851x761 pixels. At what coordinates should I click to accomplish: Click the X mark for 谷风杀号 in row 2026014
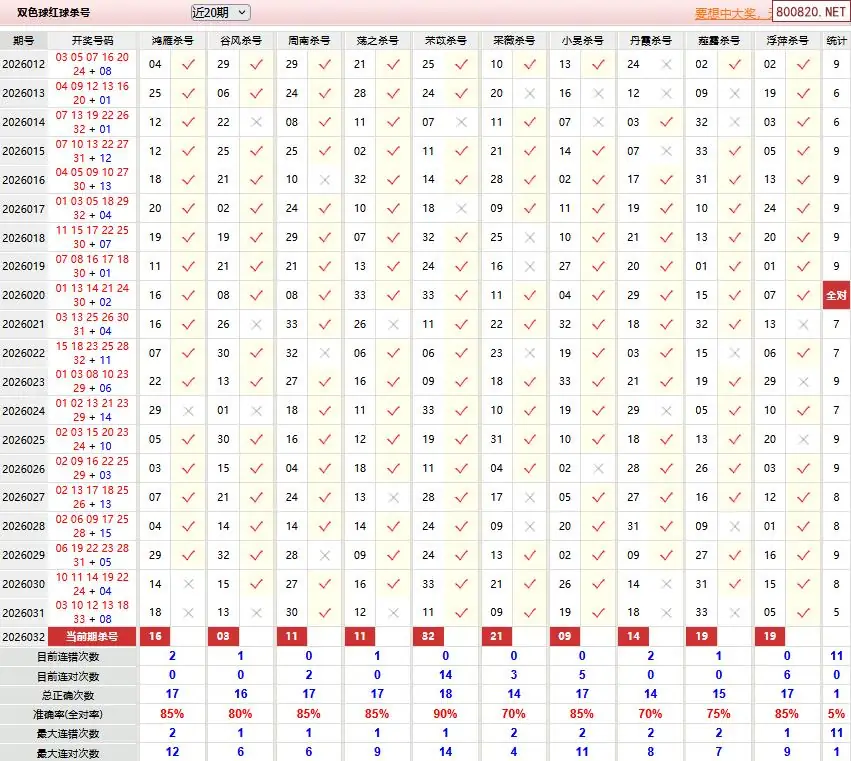pos(257,122)
